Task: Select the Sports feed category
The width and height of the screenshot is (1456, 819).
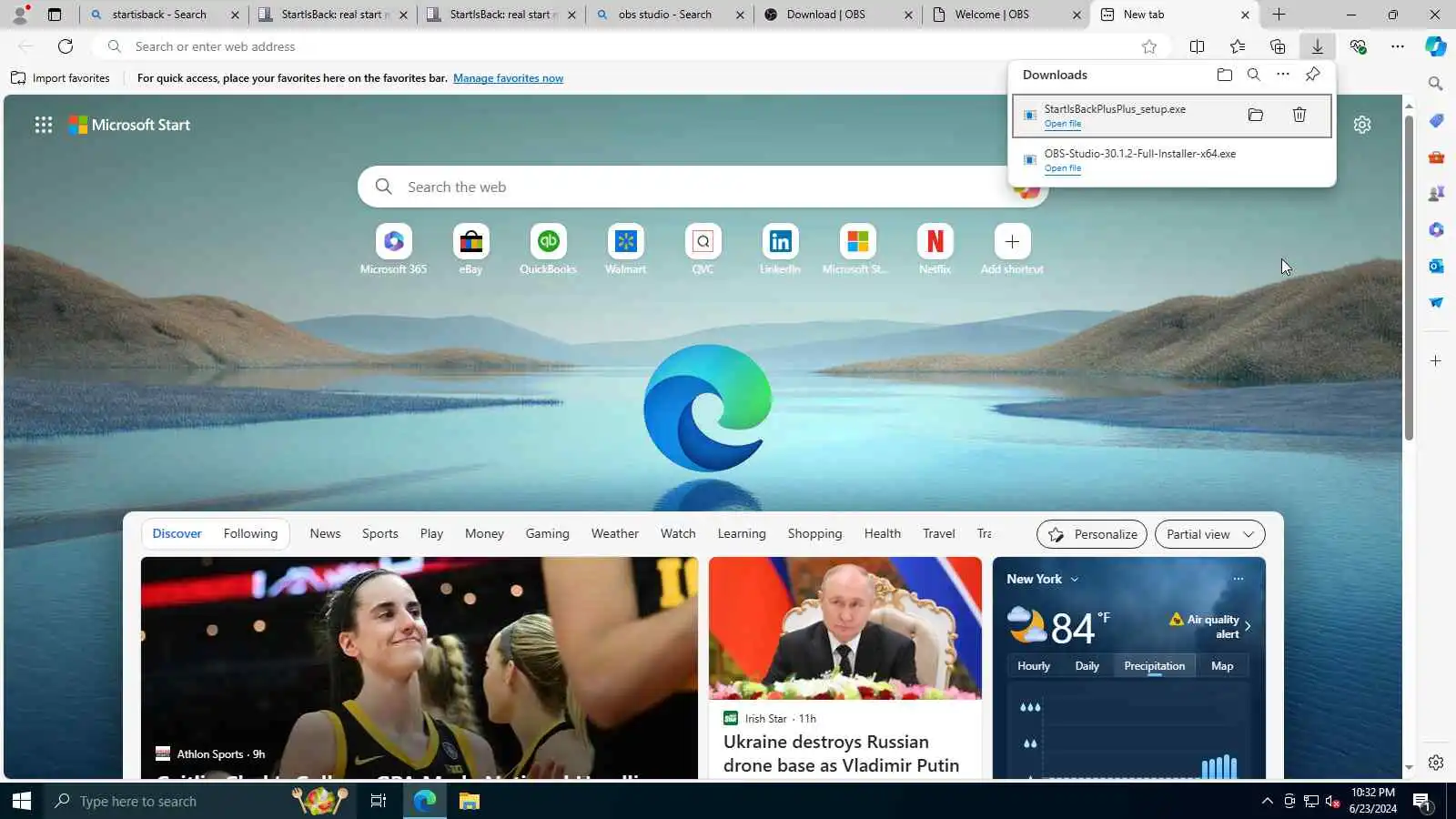Action: [x=380, y=534]
